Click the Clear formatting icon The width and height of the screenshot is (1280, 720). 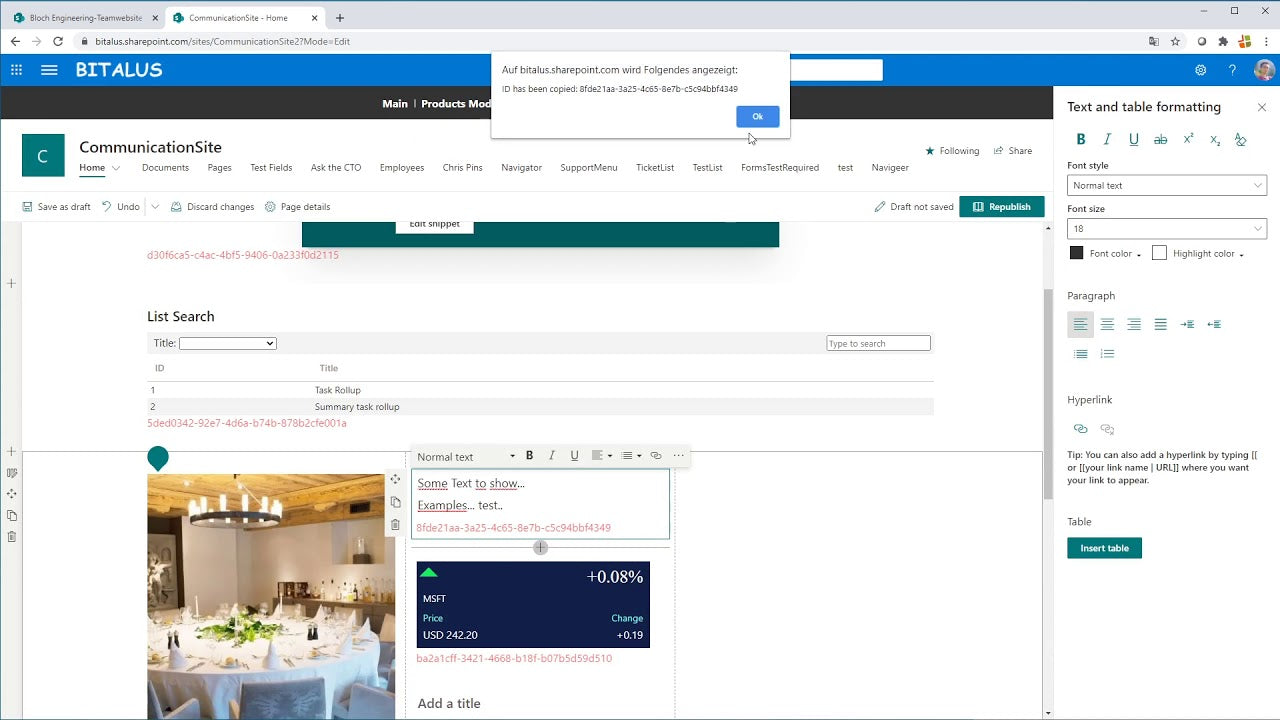point(1240,140)
